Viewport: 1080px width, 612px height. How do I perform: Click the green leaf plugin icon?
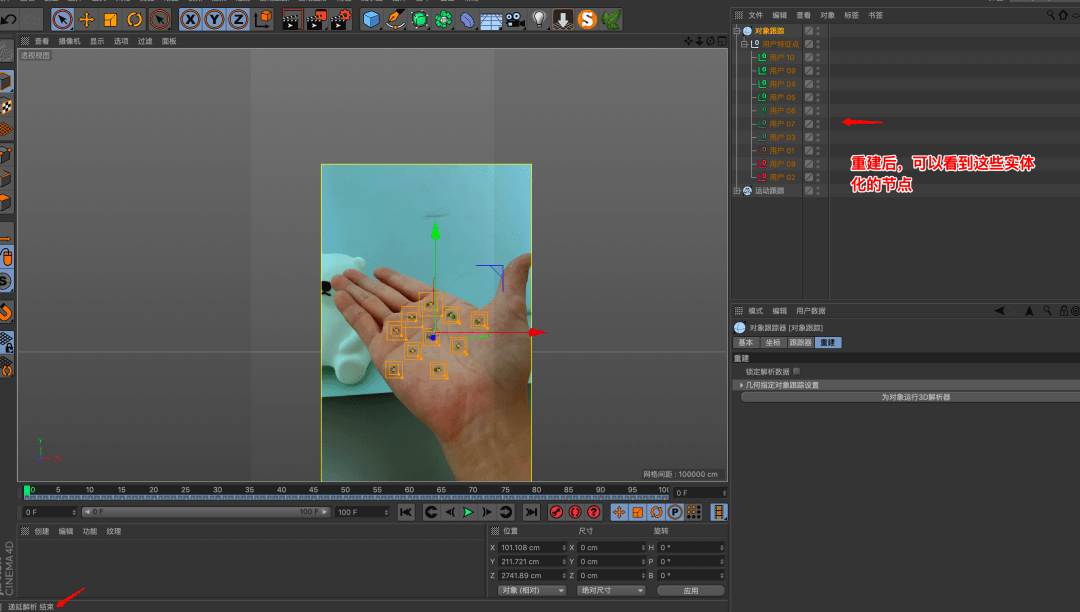[x=611, y=19]
